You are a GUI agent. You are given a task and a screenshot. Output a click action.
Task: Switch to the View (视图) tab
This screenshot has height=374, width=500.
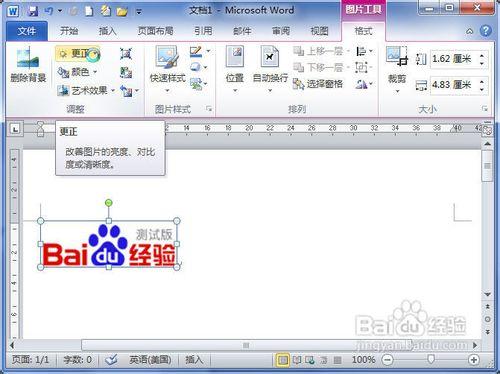point(319,31)
